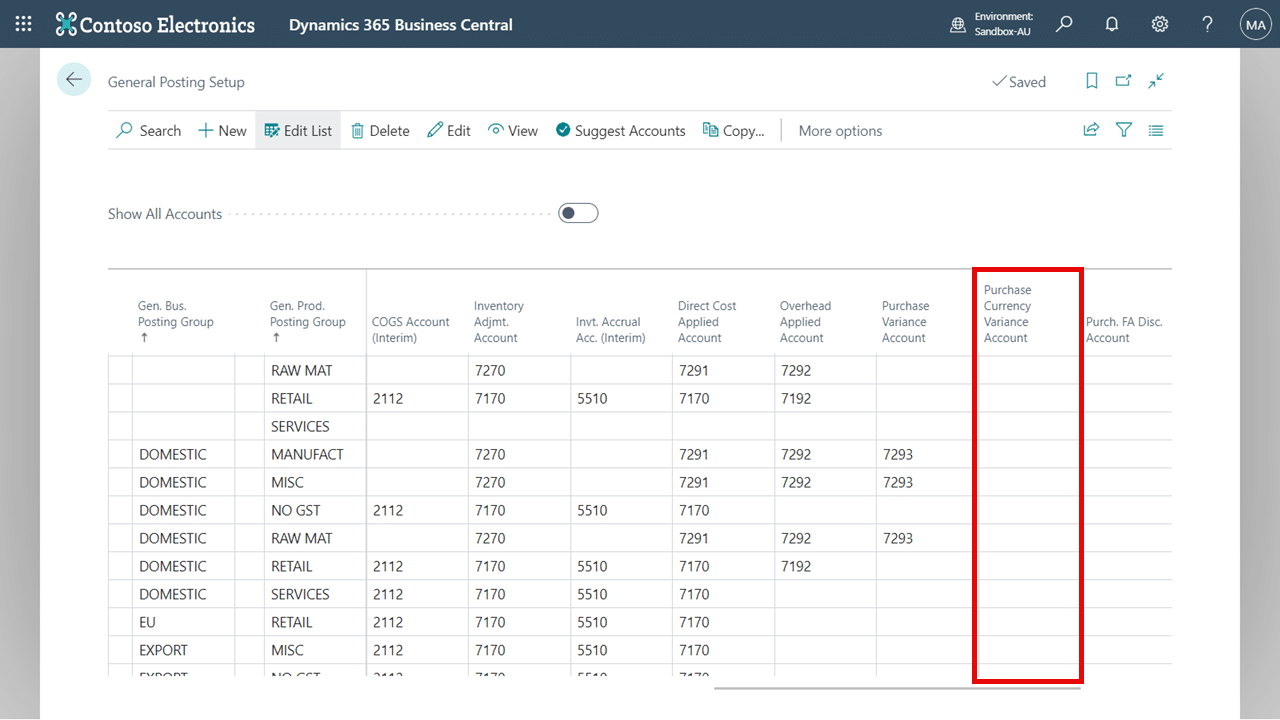This screenshot has height=720, width=1280.
Task: Open notifications bell
Action: tap(1112, 24)
